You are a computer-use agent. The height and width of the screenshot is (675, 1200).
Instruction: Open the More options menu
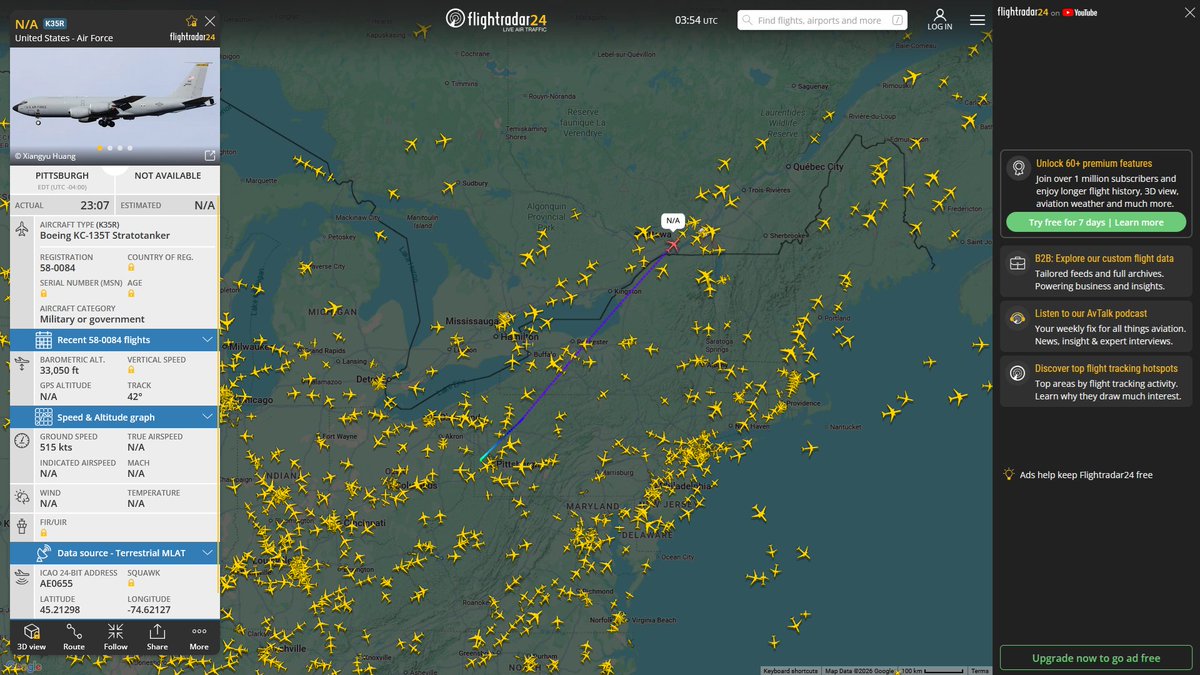(x=199, y=637)
